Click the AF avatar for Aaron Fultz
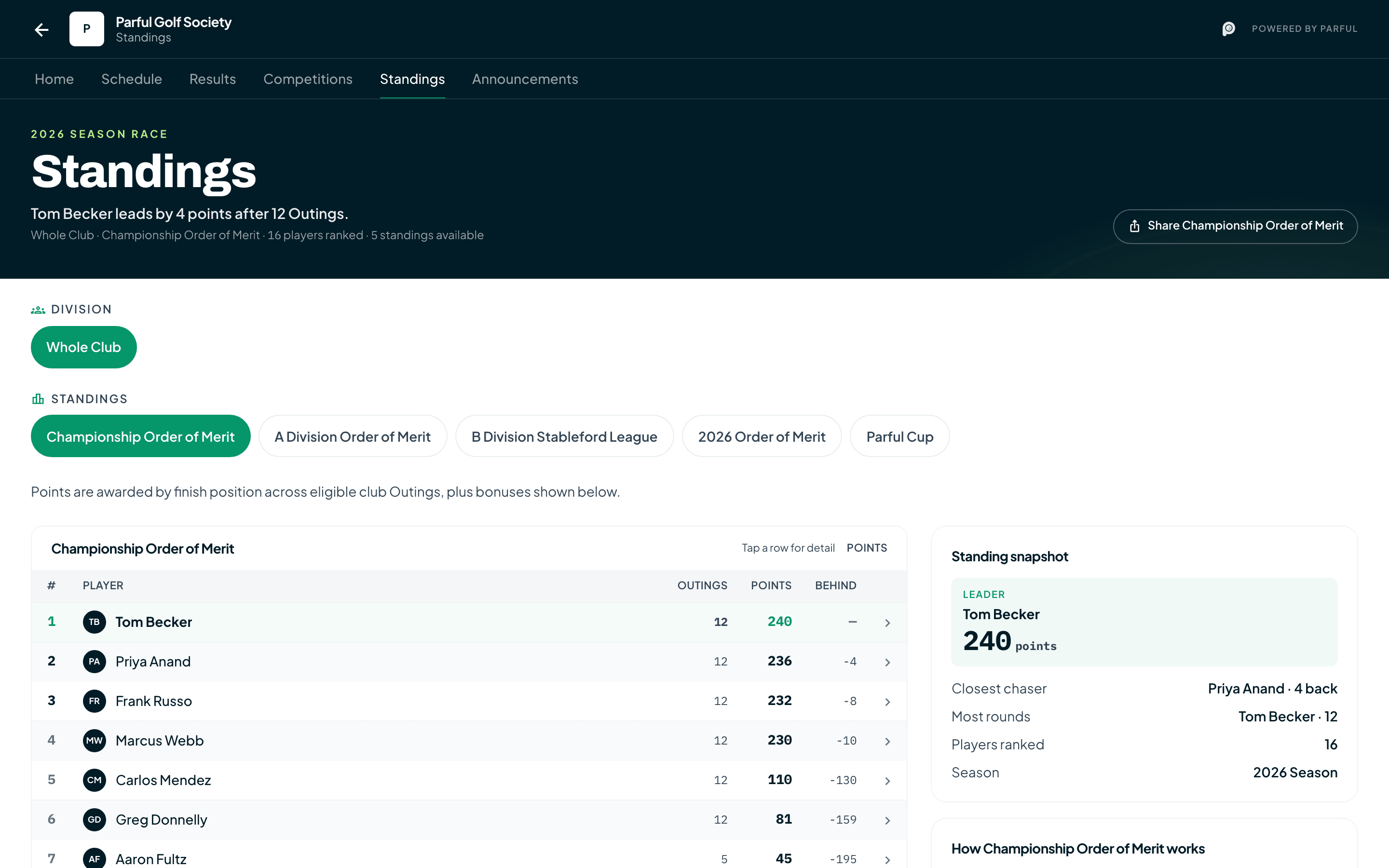This screenshot has width=1389, height=868. coord(94,859)
